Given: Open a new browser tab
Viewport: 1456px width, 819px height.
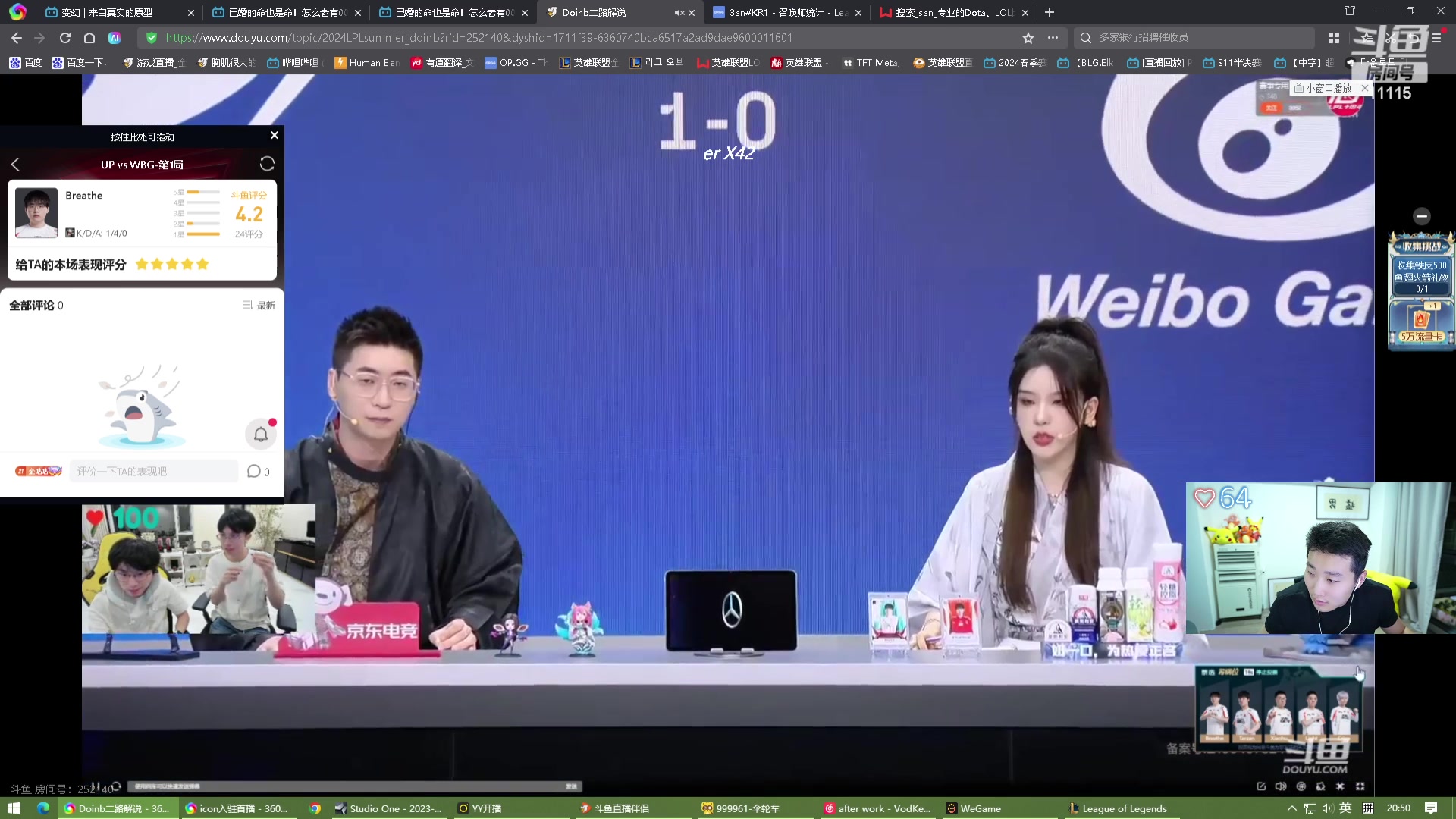Looking at the screenshot, I should 1050,12.
